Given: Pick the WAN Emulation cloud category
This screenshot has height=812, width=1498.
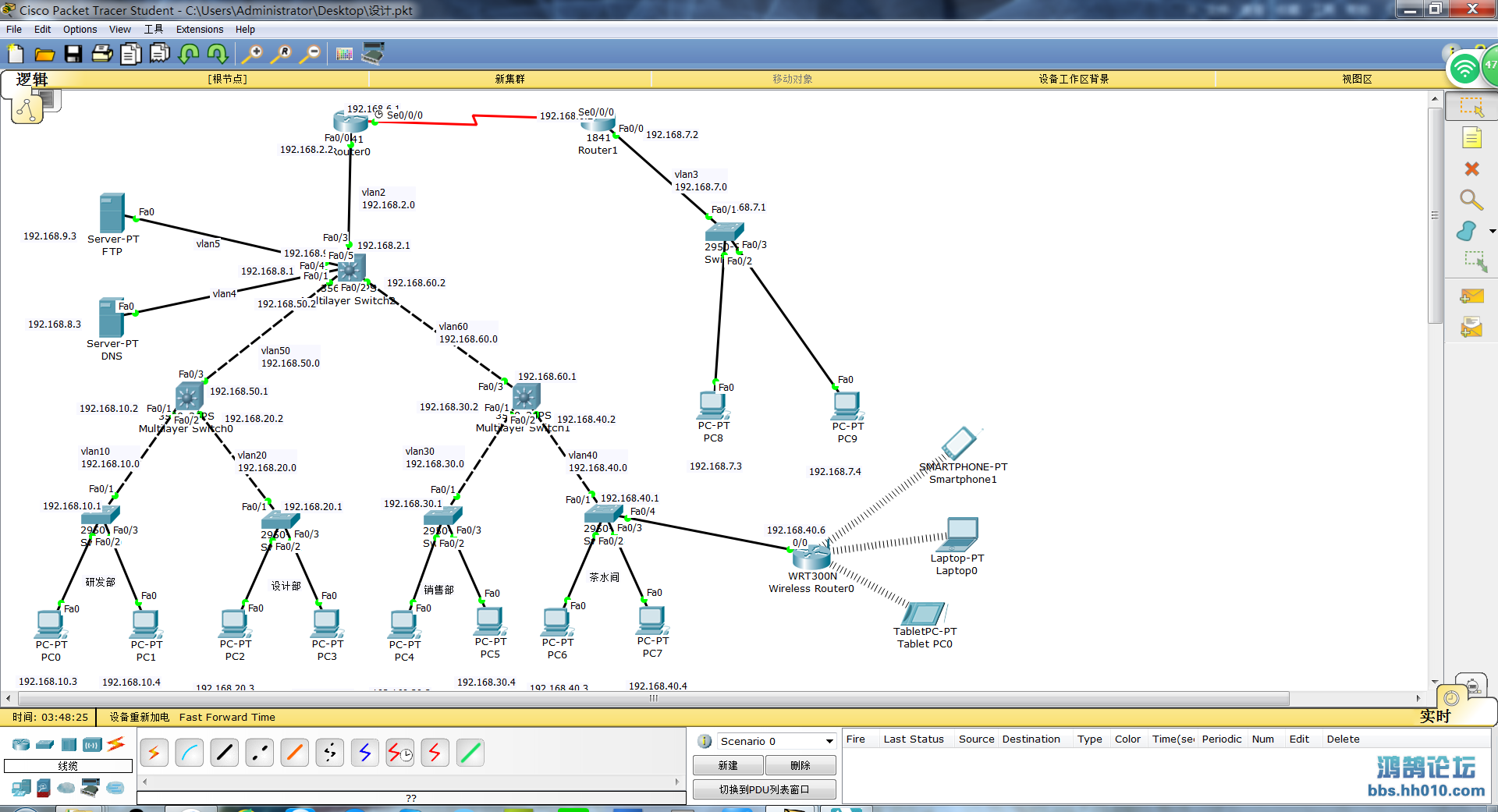Looking at the screenshot, I should point(66,788).
